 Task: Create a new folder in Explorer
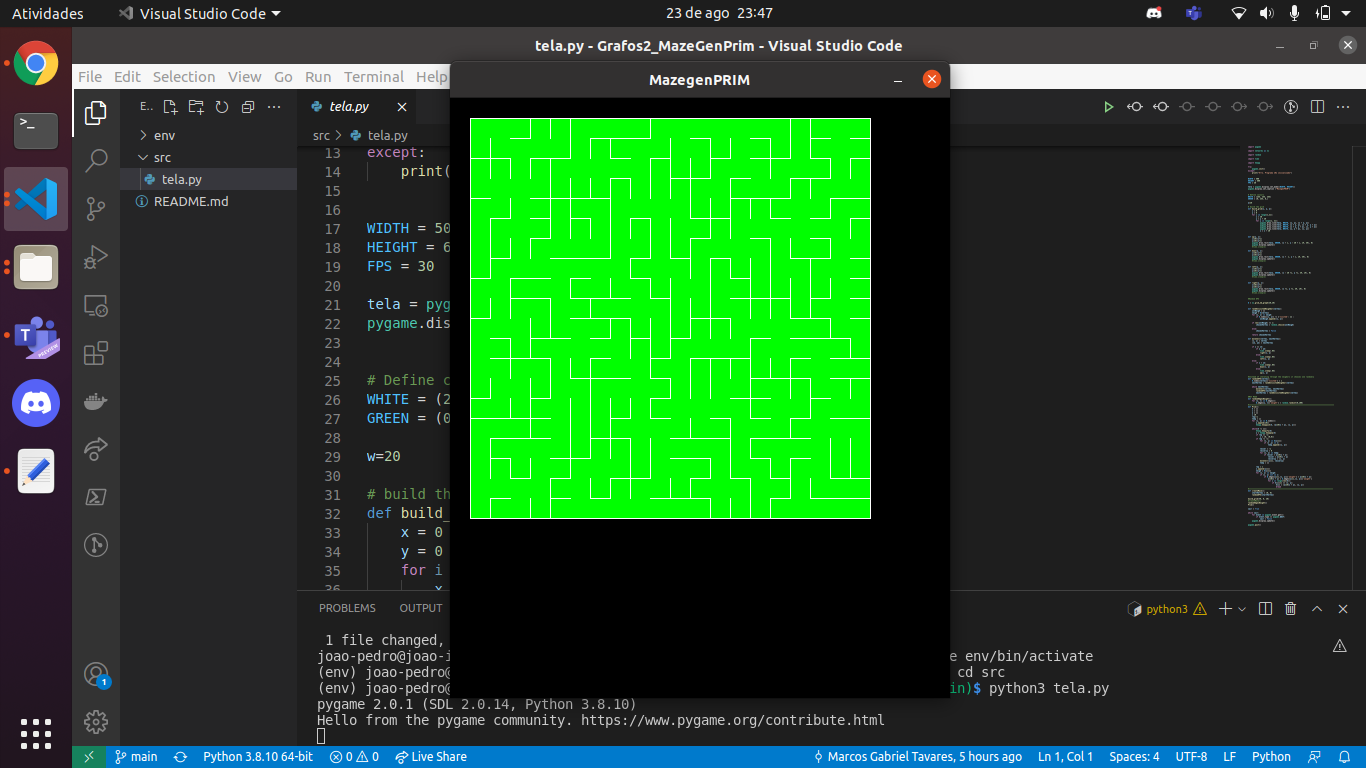pos(196,107)
